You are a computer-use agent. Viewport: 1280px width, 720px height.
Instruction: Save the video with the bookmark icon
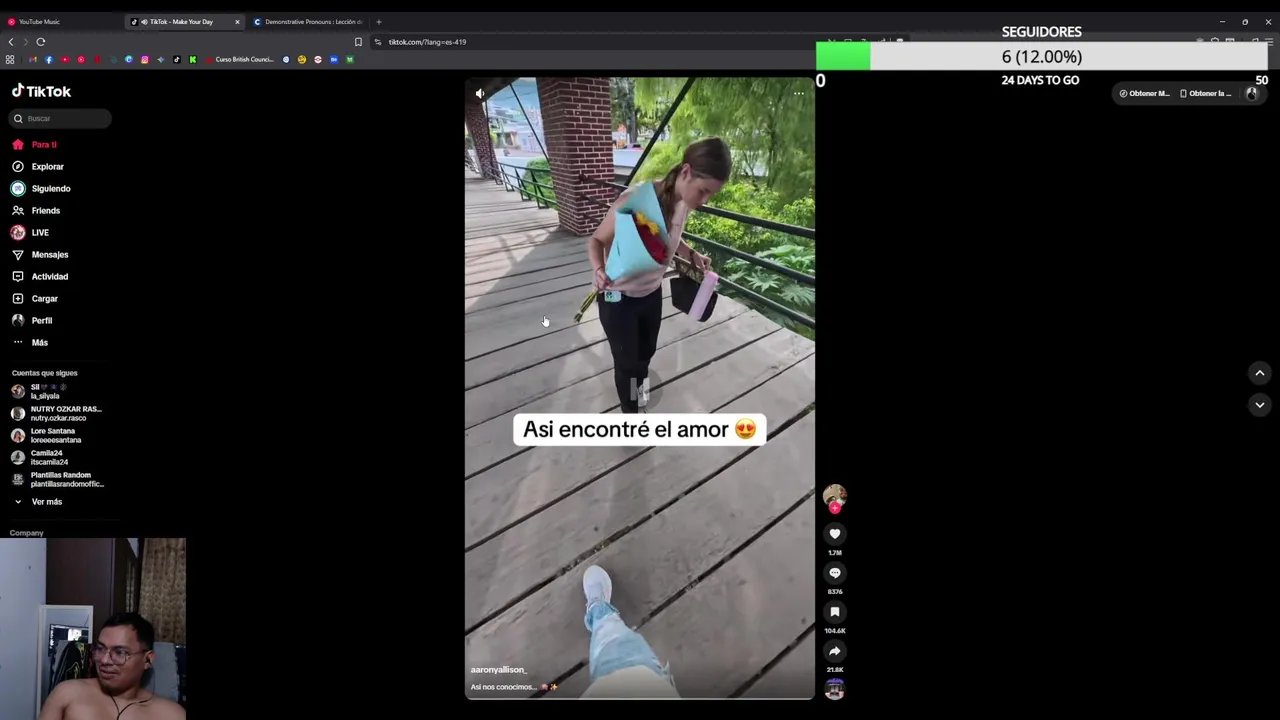835,612
